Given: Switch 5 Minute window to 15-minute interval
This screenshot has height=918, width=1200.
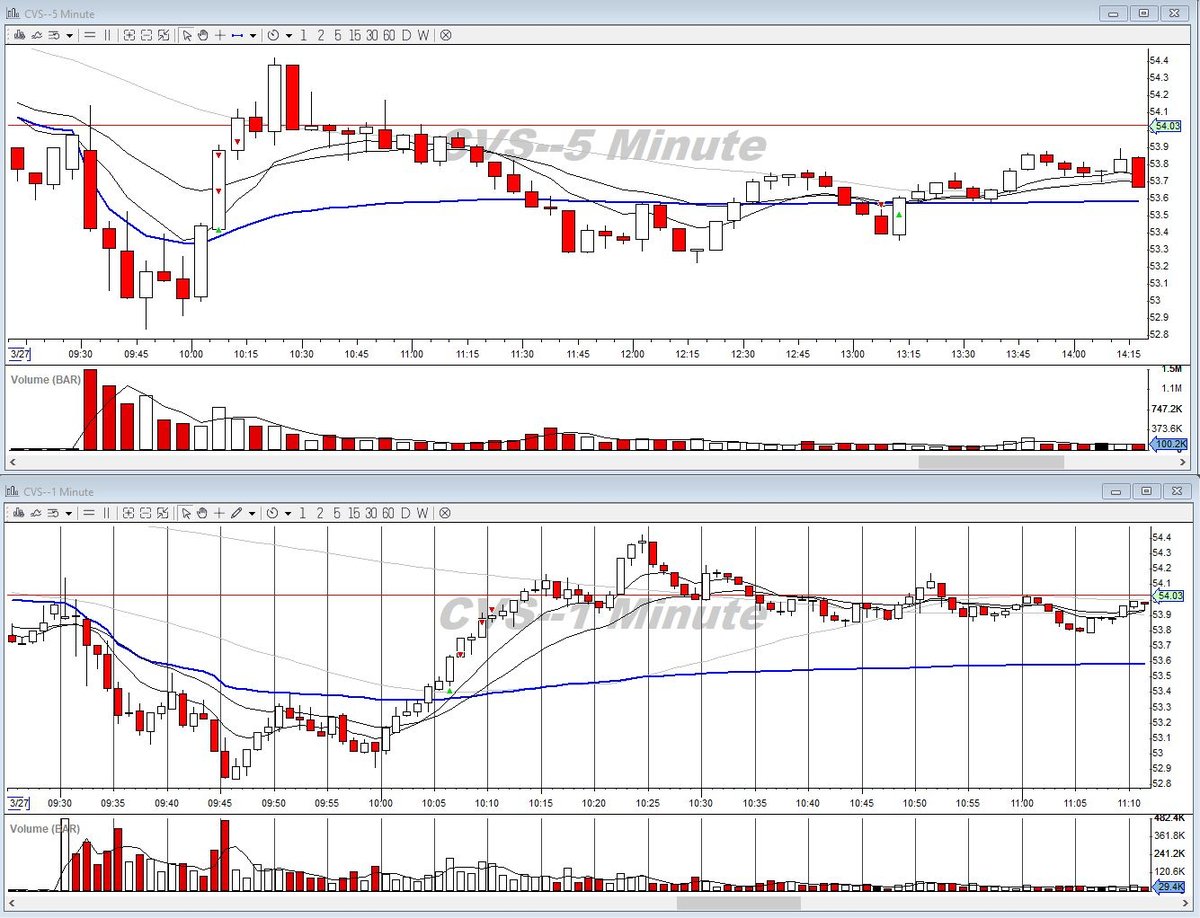Looking at the screenshot, I should [355, 35].
